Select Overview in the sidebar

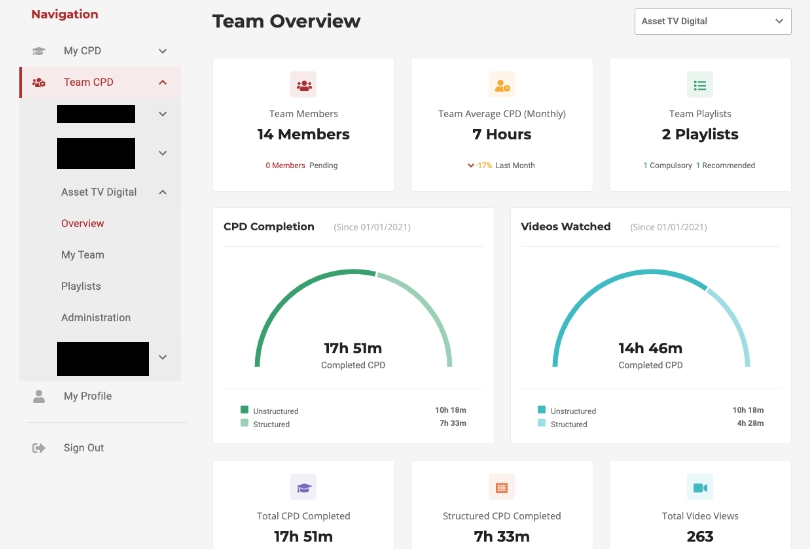point(83,224)
